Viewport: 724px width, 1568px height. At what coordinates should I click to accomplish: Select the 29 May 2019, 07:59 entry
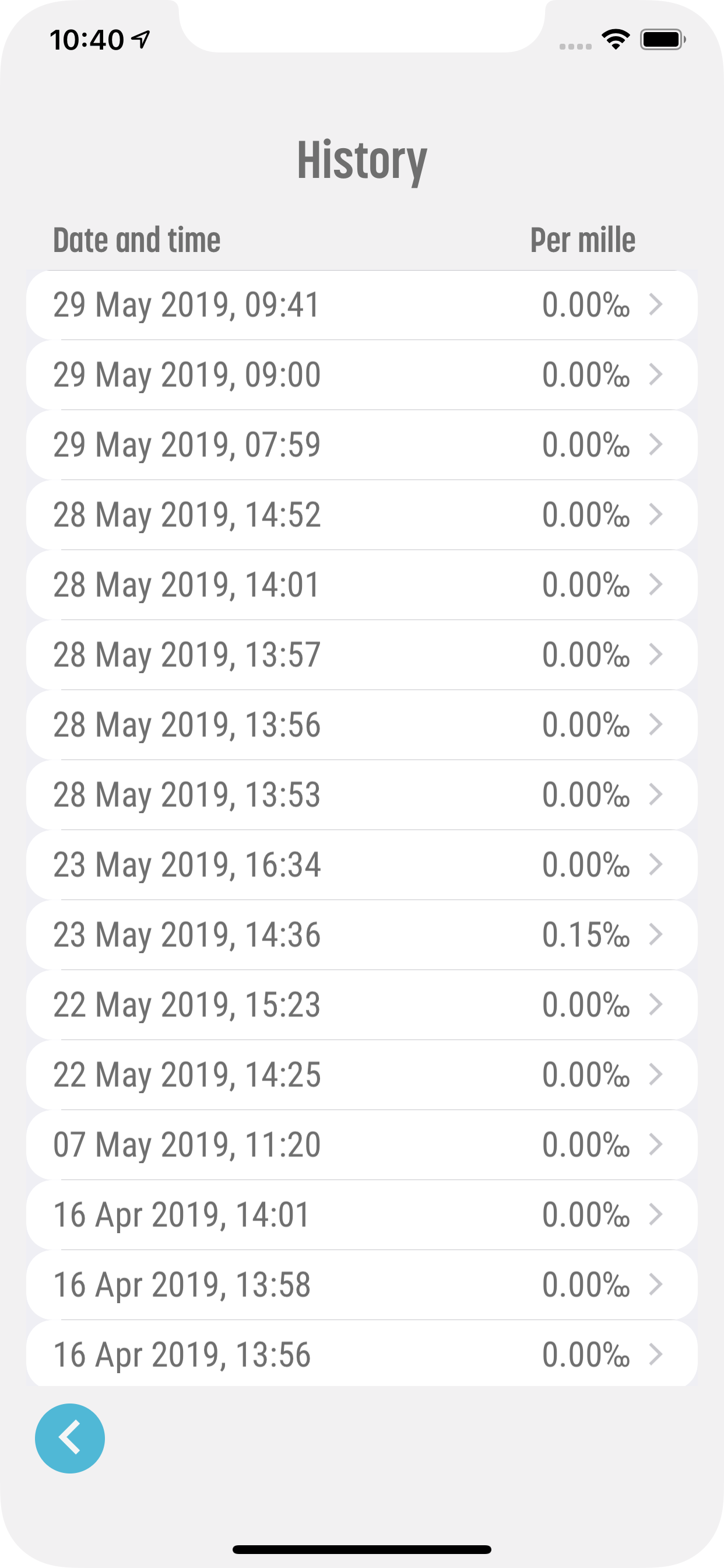362,444
